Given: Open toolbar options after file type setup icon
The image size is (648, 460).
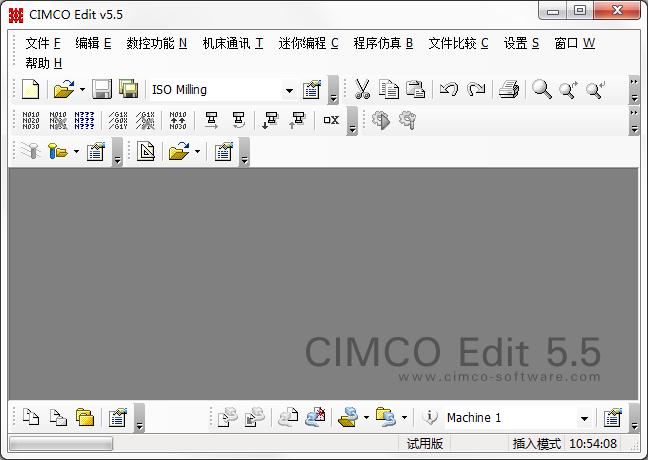Looking at the screenshot, I should click(x=333, y=90).
